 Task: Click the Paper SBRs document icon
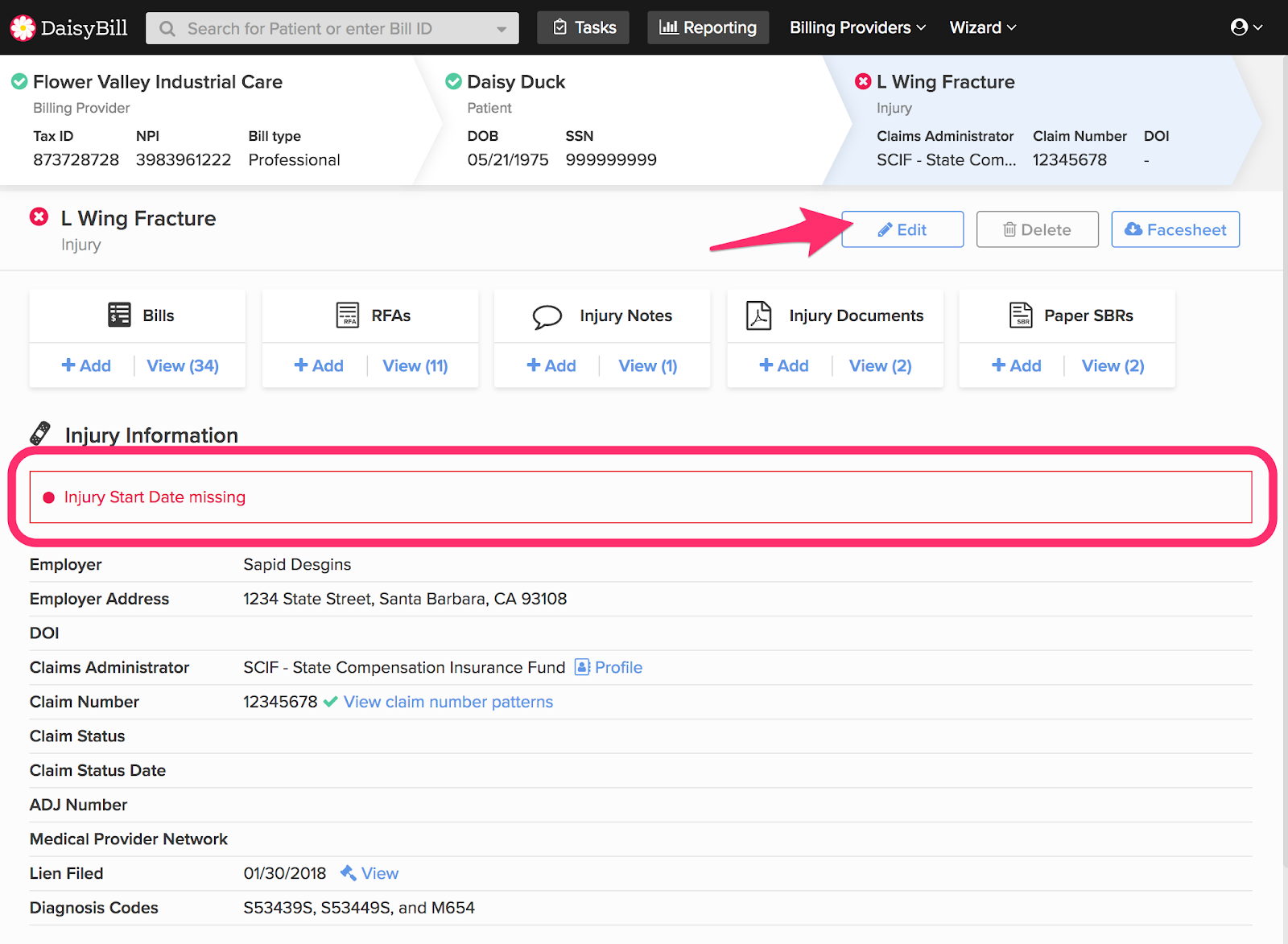point(1021,315)
